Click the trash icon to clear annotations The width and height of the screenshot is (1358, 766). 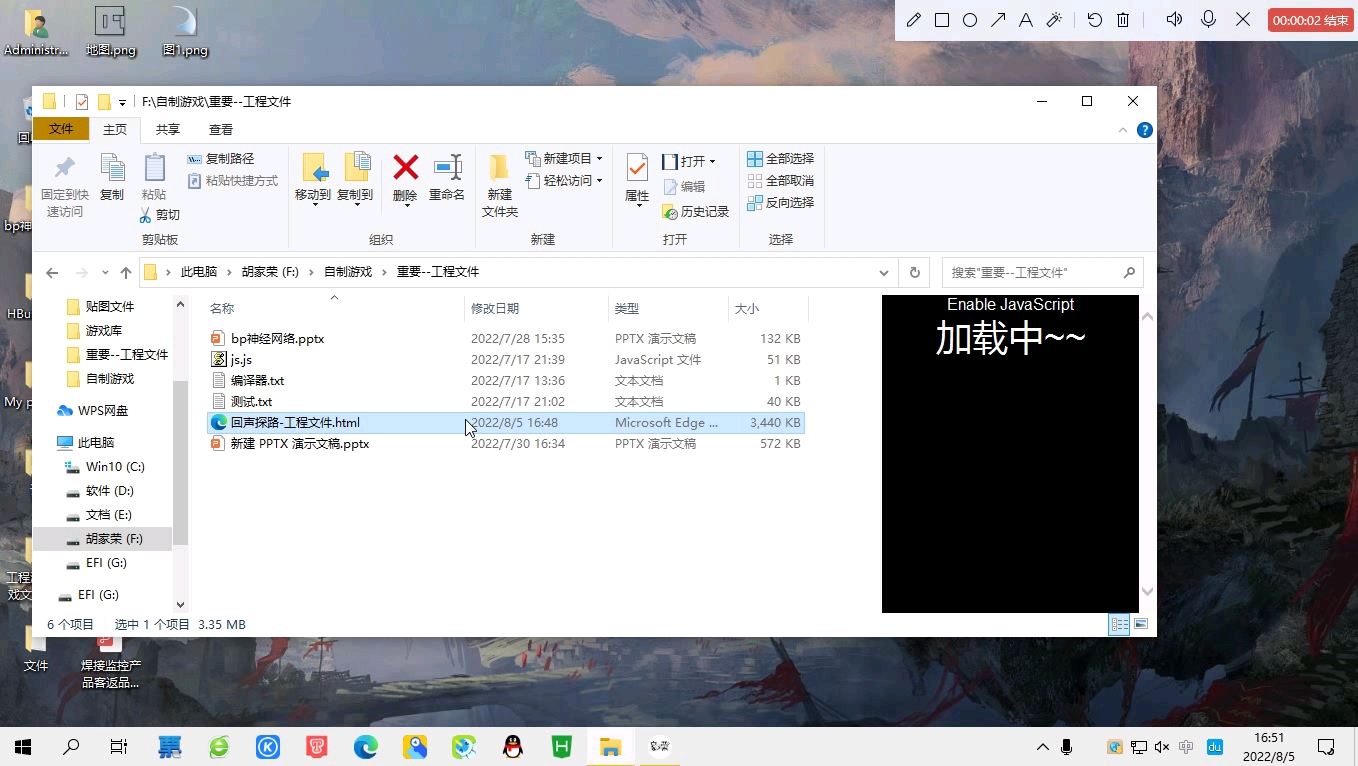(x=1123, y=19)
